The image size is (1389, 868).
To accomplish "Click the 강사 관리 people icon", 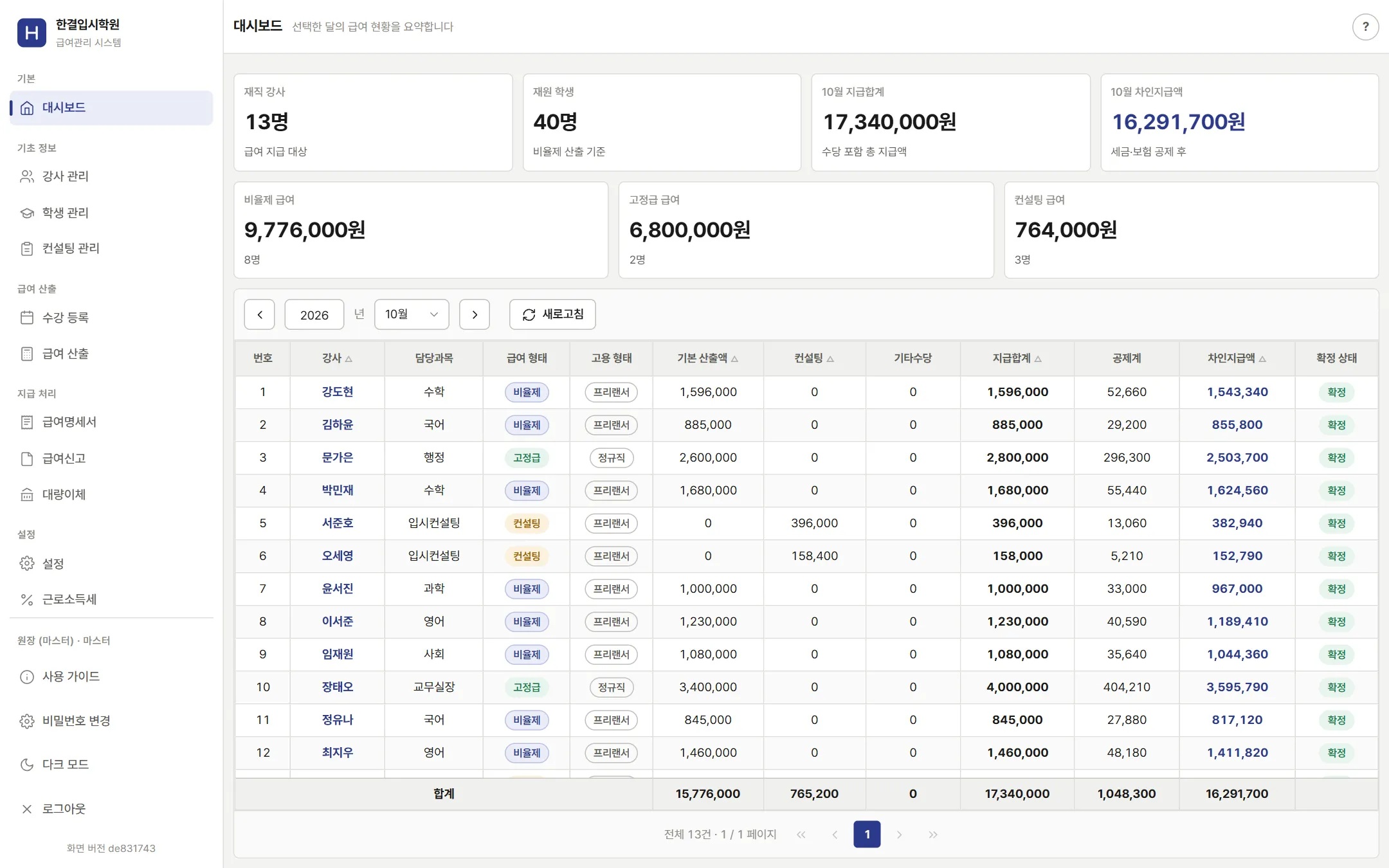I will point(27,176).
